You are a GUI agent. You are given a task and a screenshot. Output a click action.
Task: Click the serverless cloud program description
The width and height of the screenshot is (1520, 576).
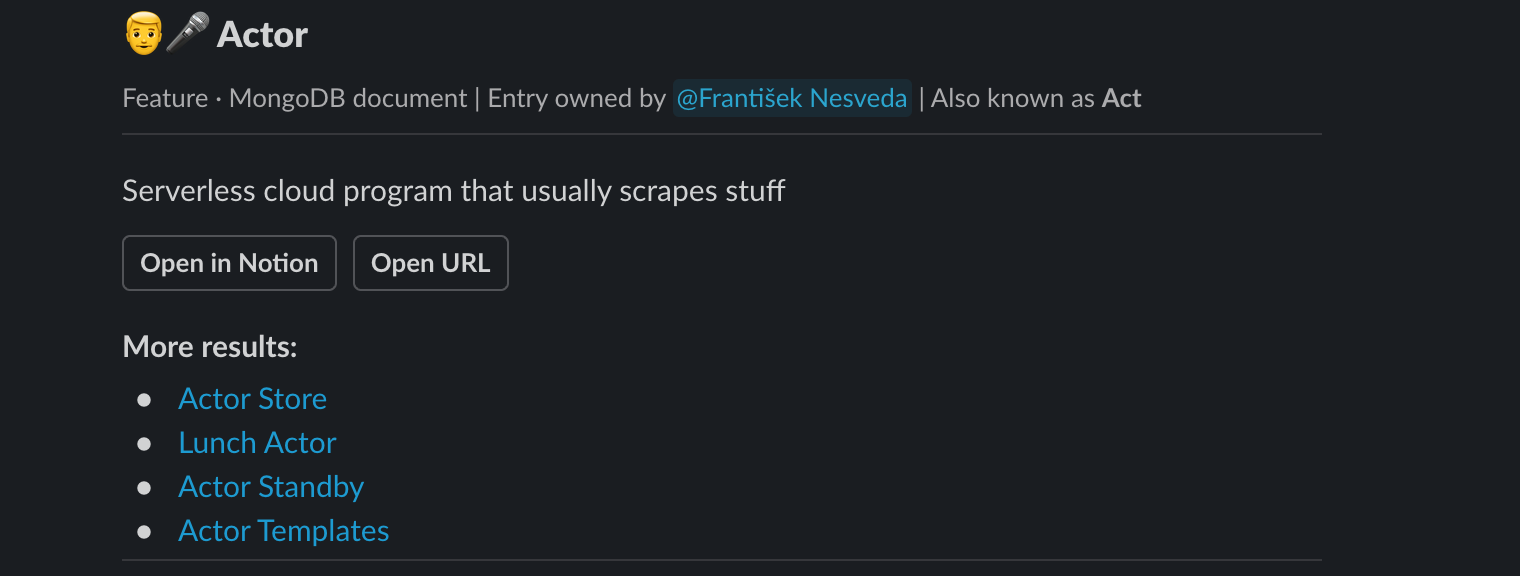click(x=453, y=190)
